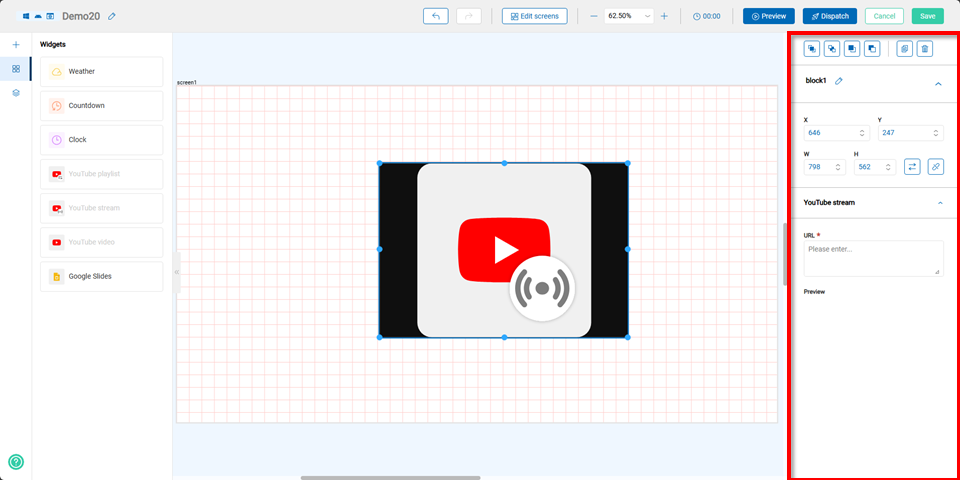The image size is (960, 480).
Task: Click the Save button
Action: tap(927, 16)
